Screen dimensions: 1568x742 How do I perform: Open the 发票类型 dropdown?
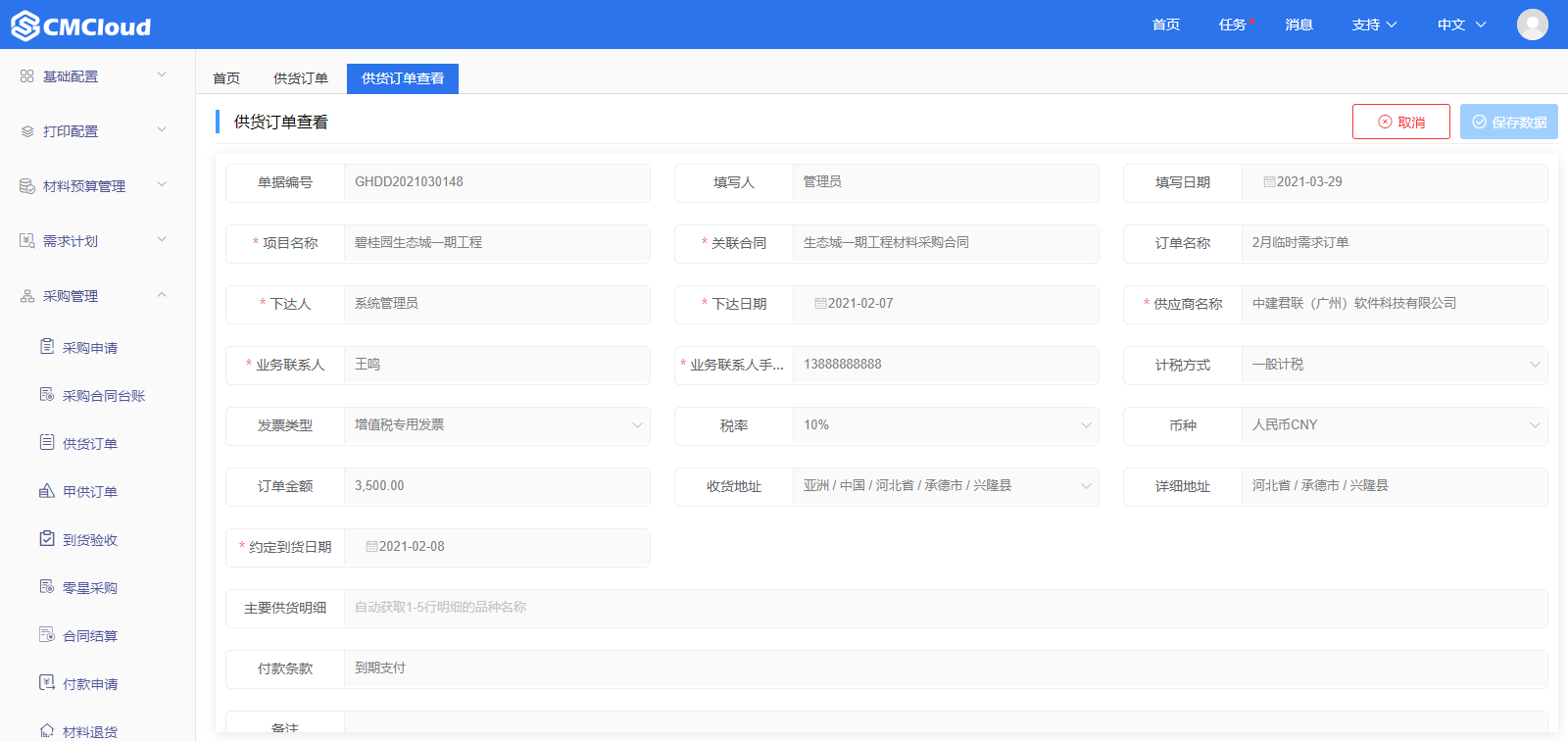[497, 425]
